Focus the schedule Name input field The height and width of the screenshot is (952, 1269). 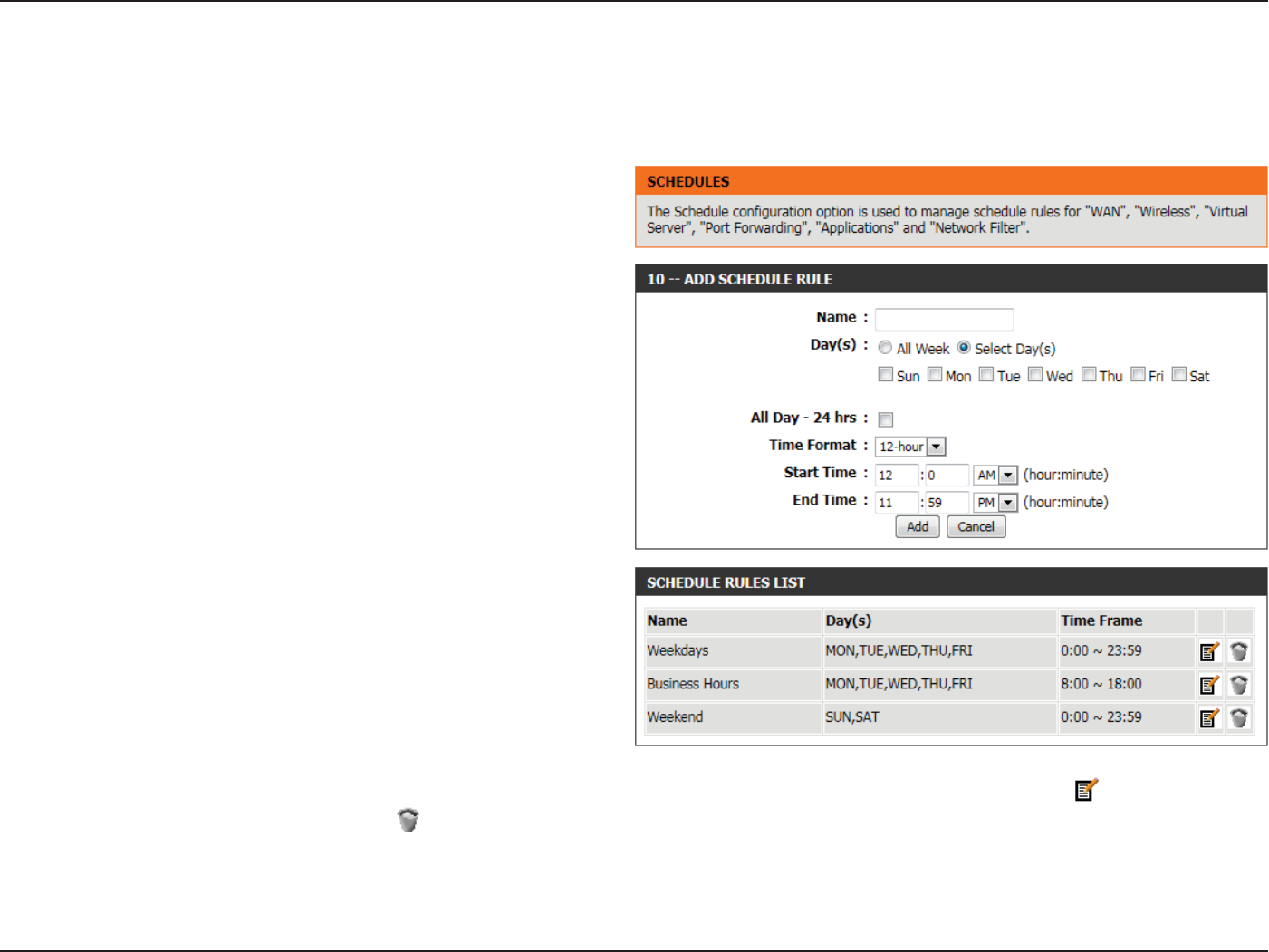pos(944,319)
